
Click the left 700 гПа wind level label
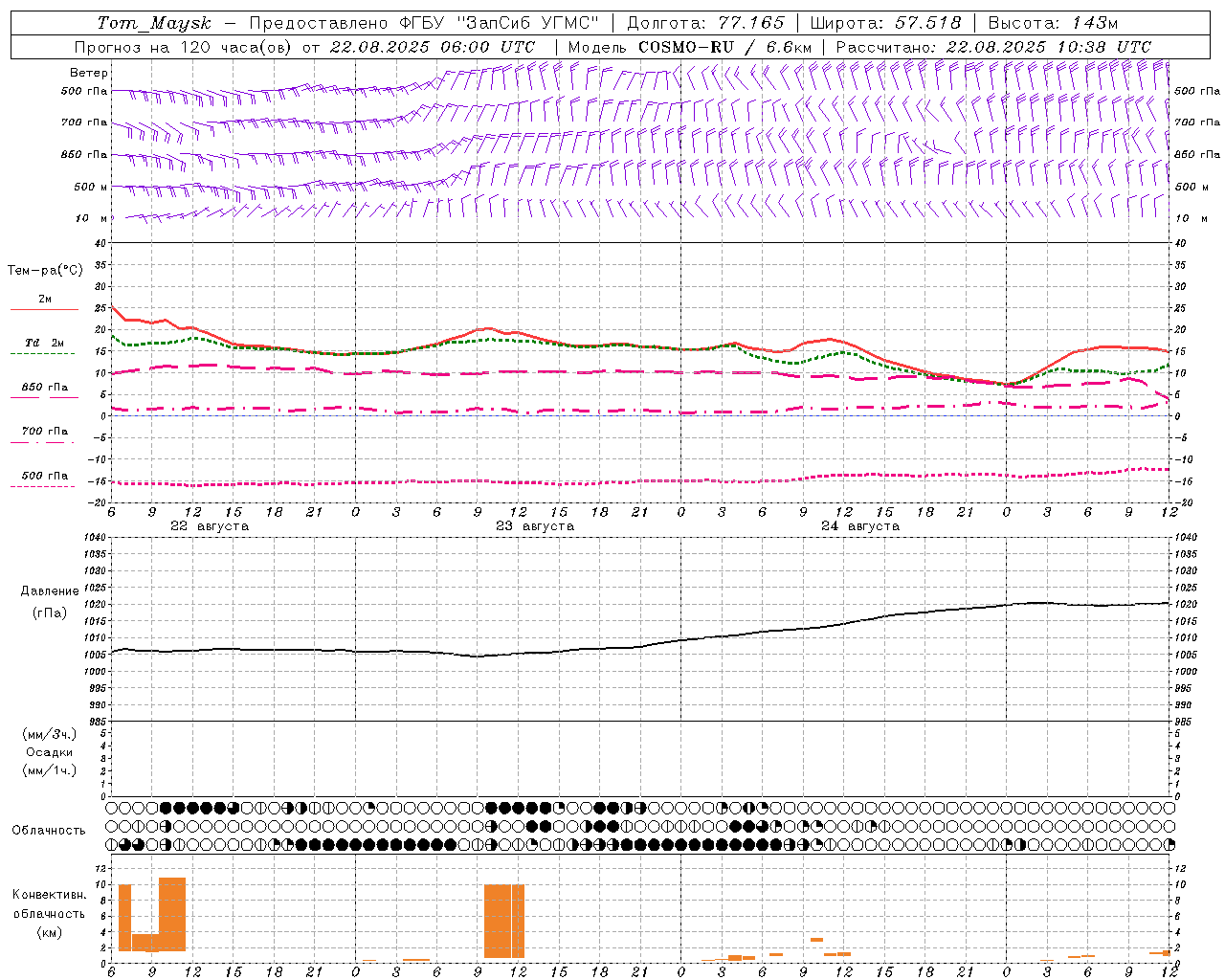[x=84, y=122]
